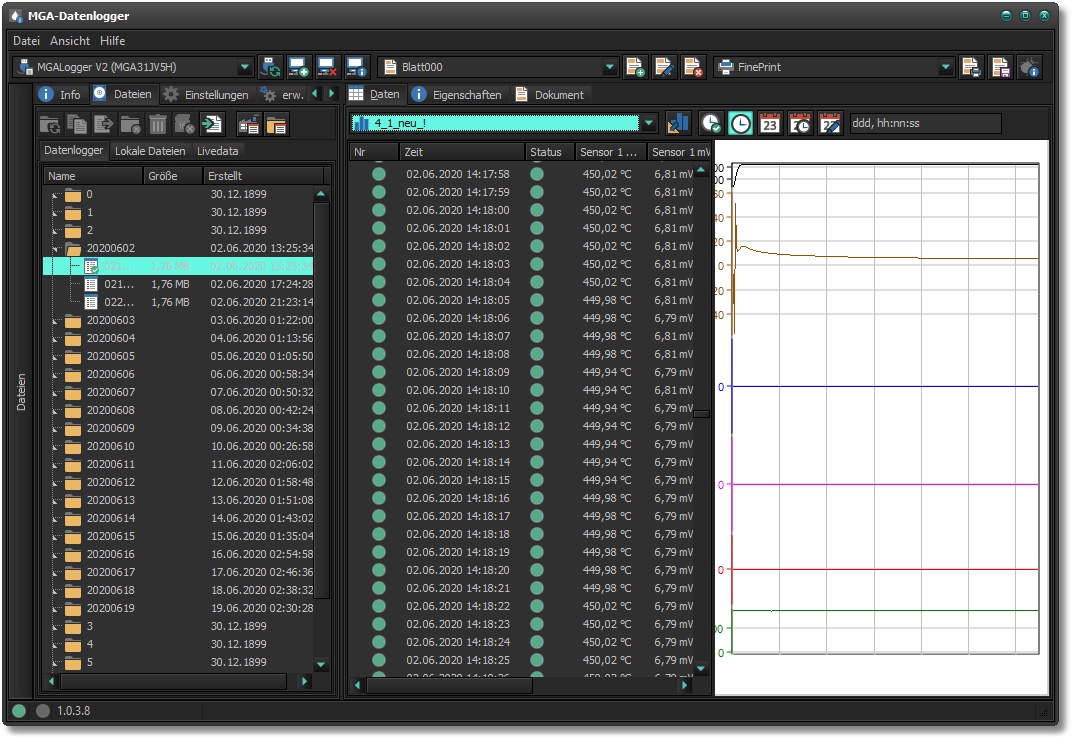Click the add connection monitor icon
The image size is (1073, 740).
[x=298, y=67]
